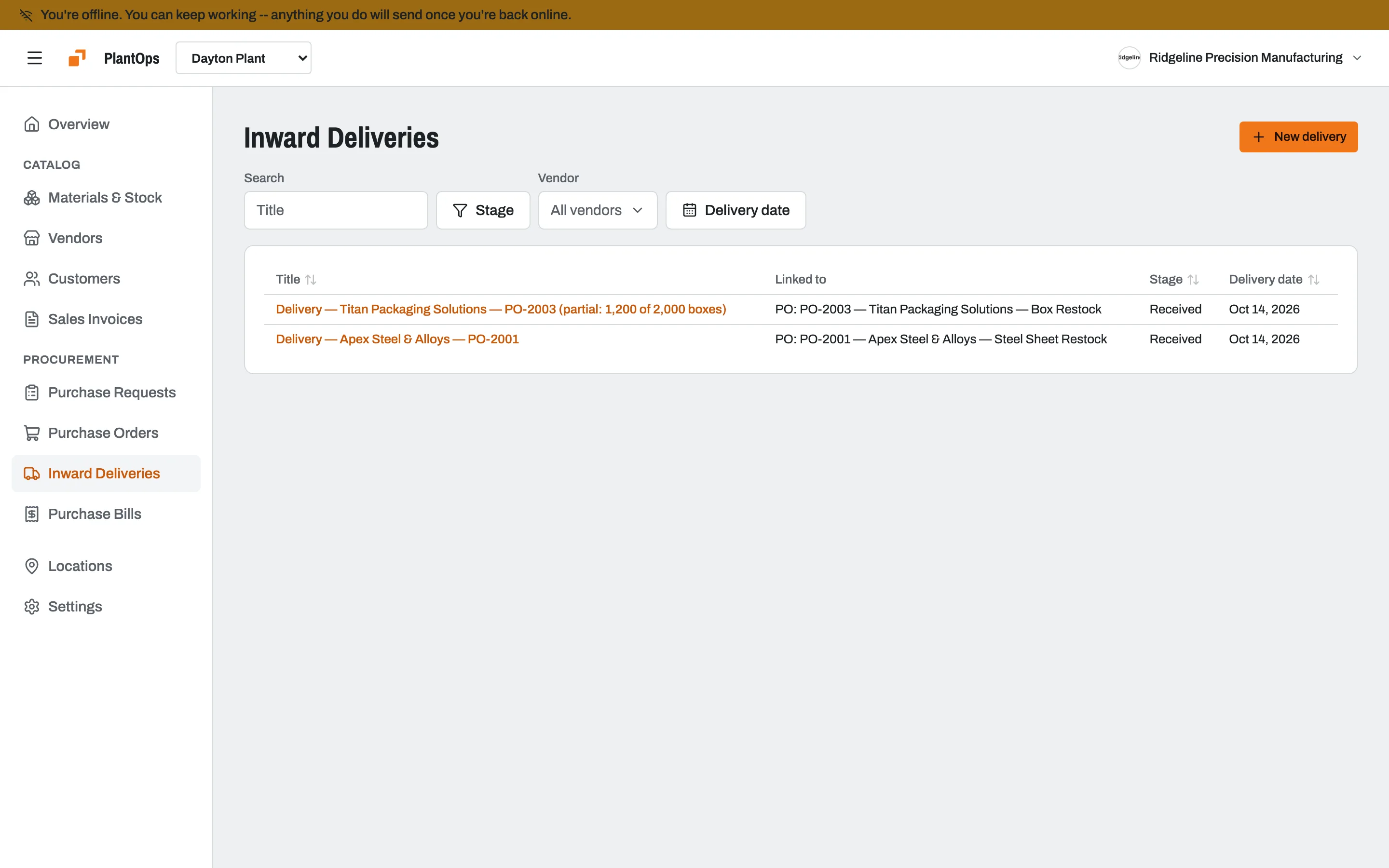Click the Linked to column header
The height and width of the screenshot is (868, 1389).
pyautogui.click(x=800, y=280)
